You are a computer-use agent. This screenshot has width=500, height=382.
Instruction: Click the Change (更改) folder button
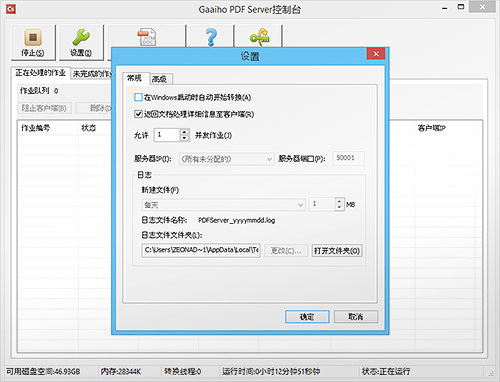coord(286,251)
